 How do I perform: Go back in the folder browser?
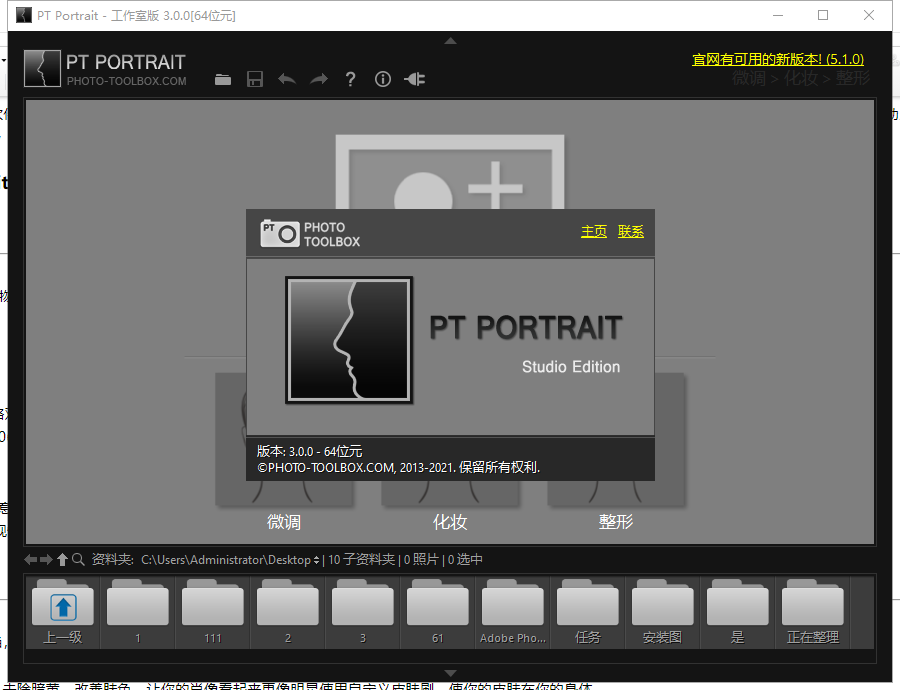click(30, 559)
